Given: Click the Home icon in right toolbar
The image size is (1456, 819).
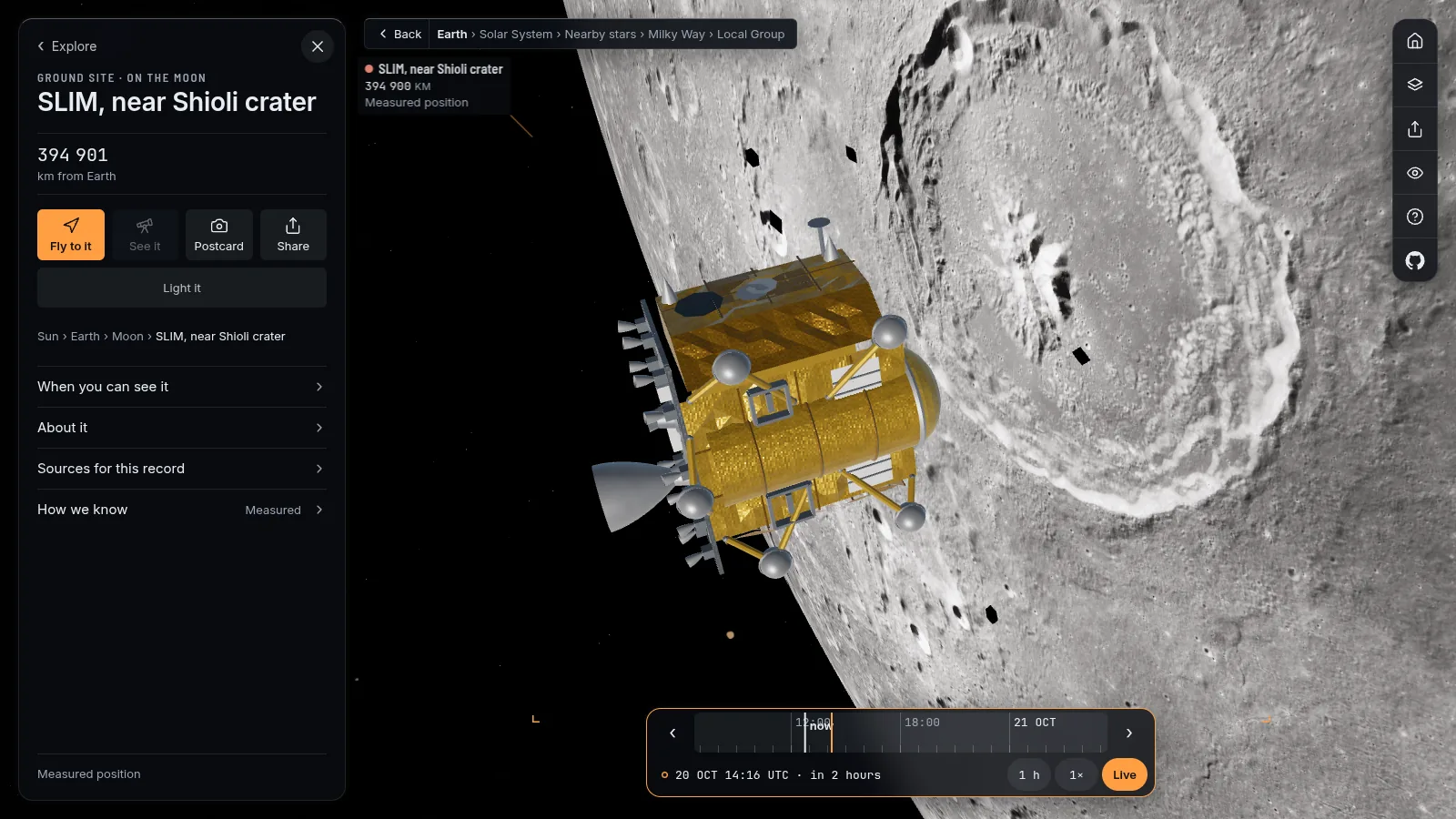Looking at the screenshot, I should coord(1415,41).
